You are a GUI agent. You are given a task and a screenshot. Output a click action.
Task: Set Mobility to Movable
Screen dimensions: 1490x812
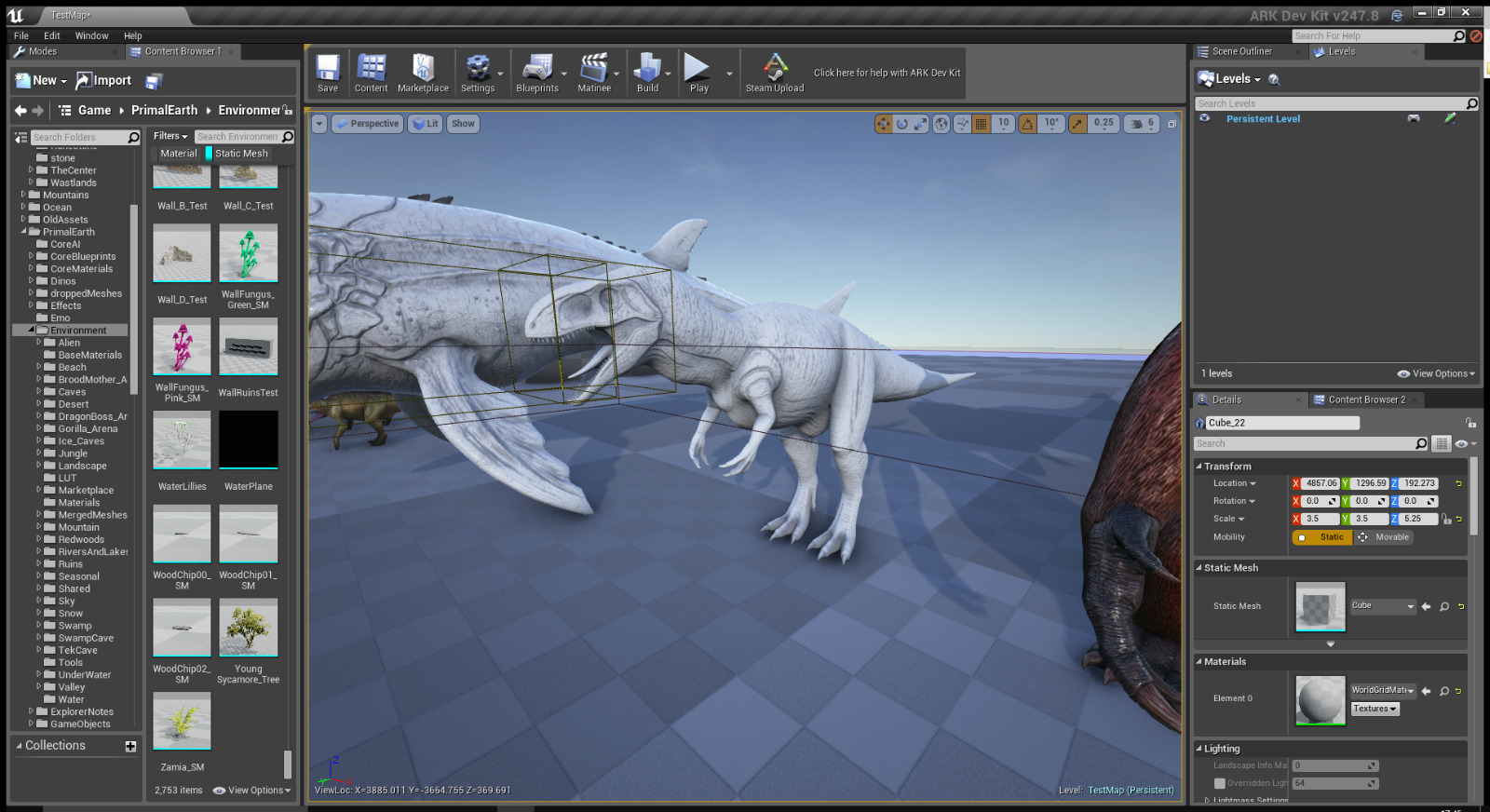coord(1383,538)
